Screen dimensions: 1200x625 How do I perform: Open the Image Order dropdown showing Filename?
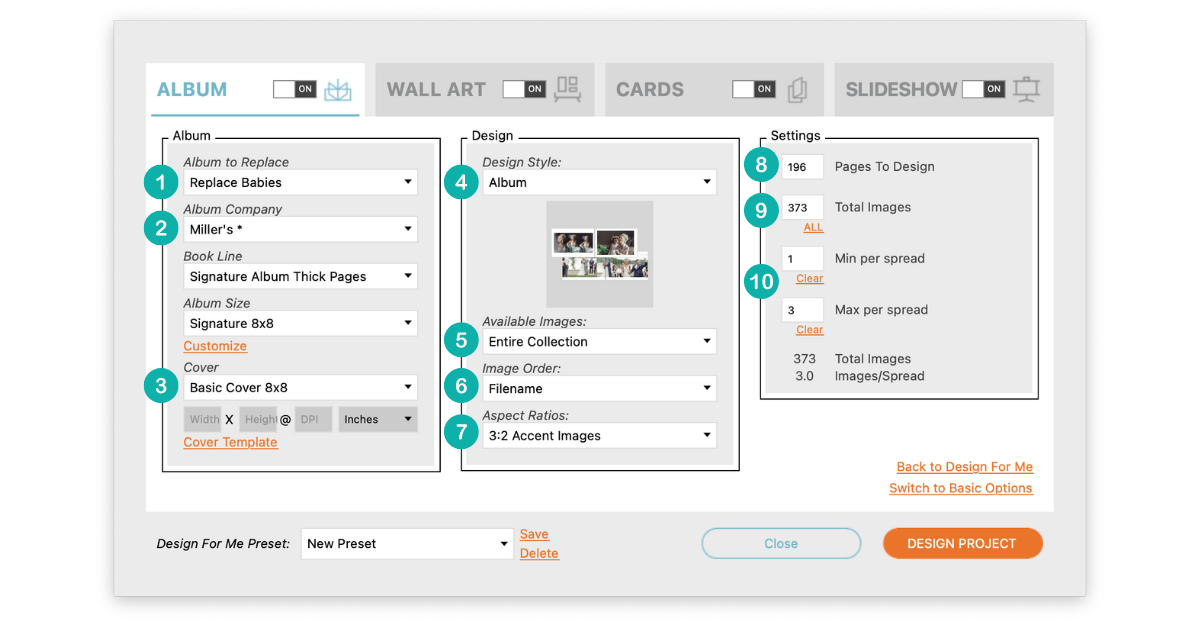coord(599,388)
